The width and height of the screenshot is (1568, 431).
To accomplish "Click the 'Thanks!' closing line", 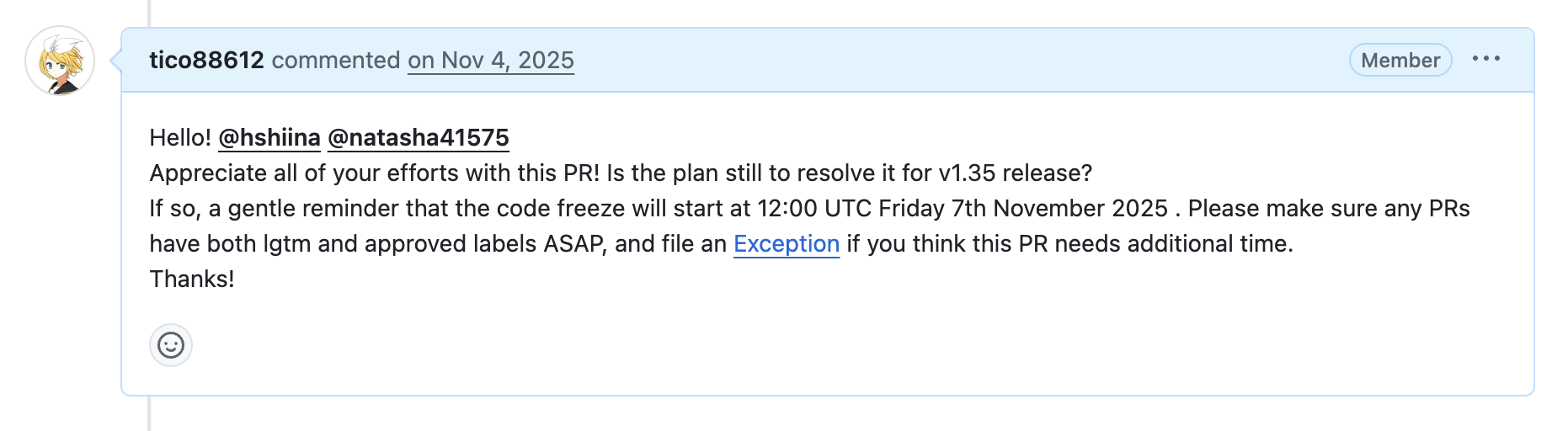I will tap(192, 279).
